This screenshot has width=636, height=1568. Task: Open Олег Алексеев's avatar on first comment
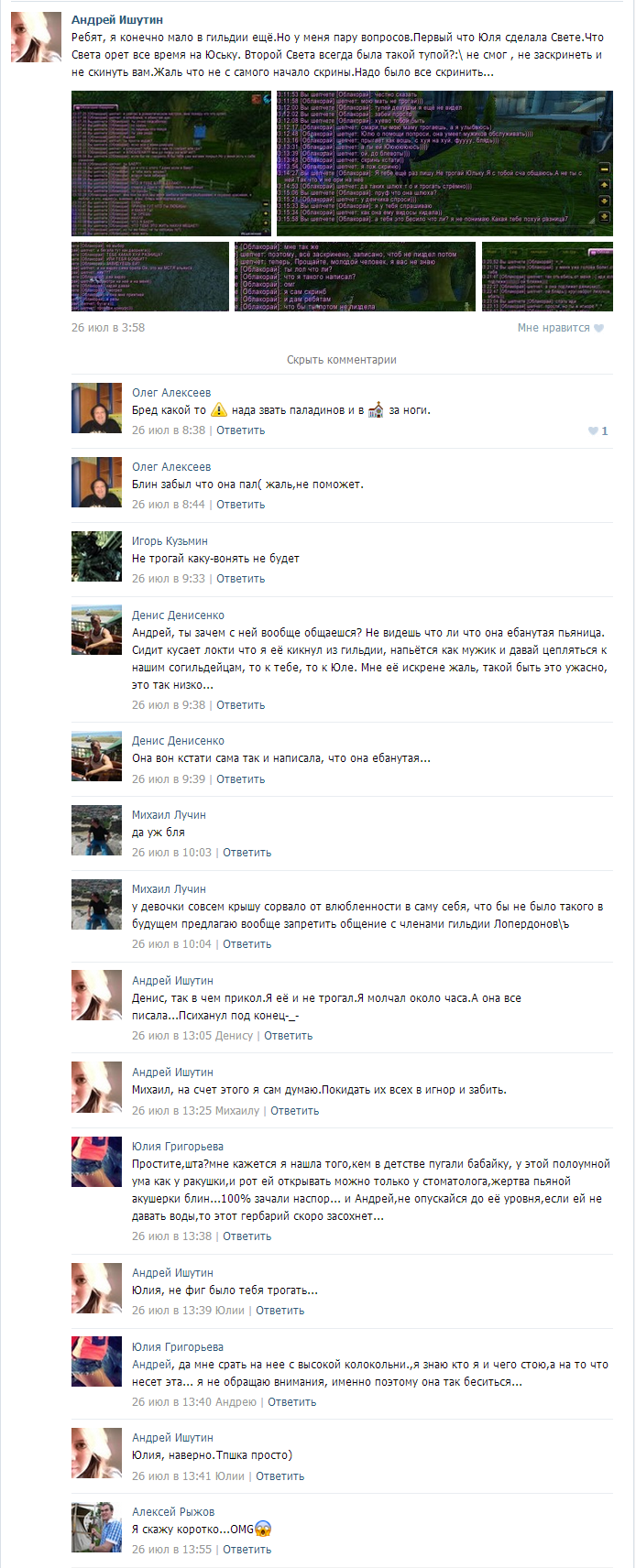point(96,408)
